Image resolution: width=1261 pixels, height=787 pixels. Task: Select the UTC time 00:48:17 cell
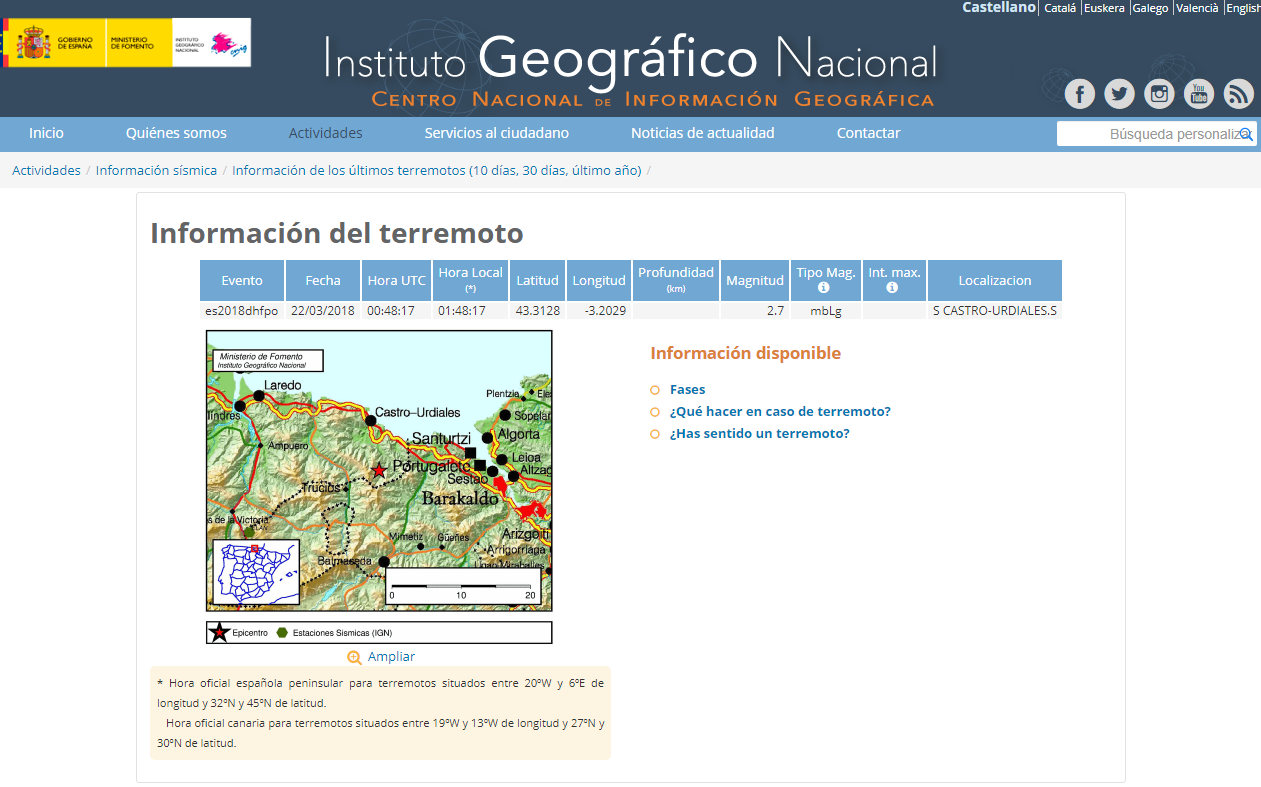pyautogui.click(x=397, y=311)
